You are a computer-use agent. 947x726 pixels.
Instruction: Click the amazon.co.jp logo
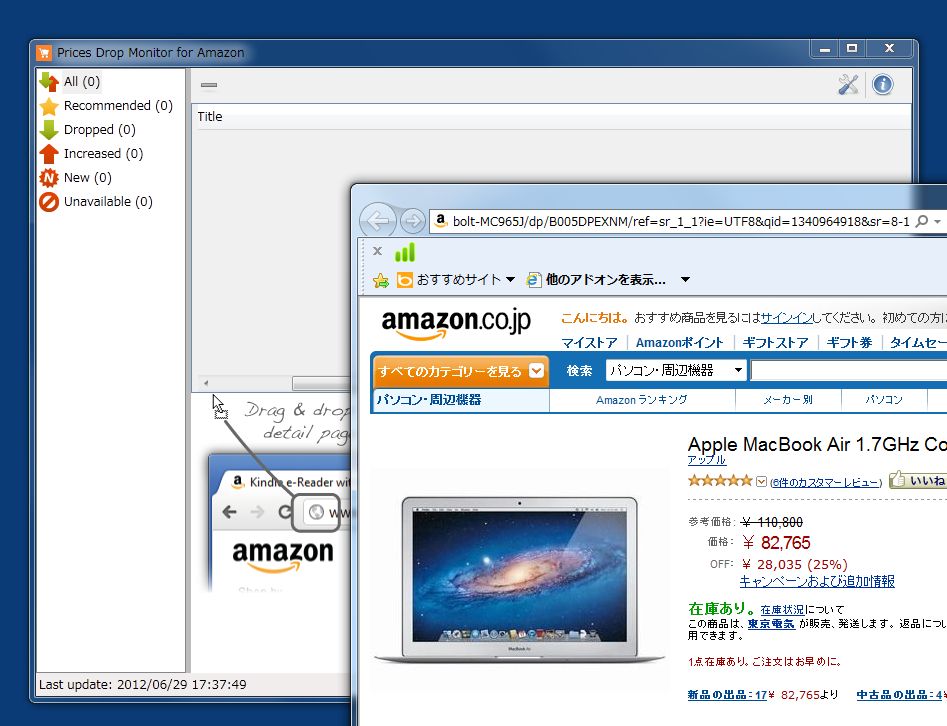coord(456,323)
